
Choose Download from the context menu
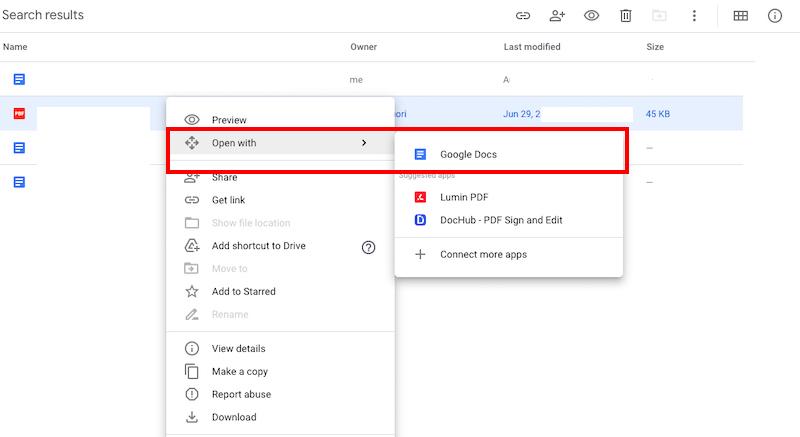(x=281, y=417)
